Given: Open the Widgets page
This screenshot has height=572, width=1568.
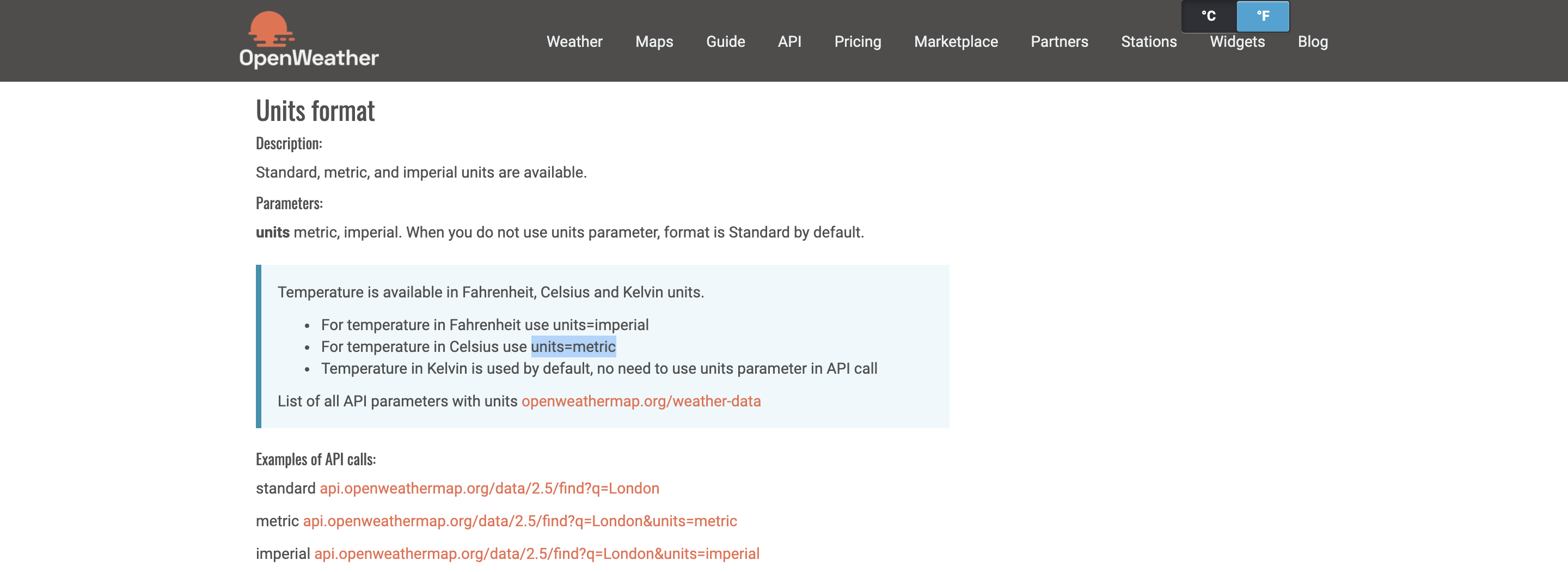Looking at the screenshot, I should [x=1237, y=41].
